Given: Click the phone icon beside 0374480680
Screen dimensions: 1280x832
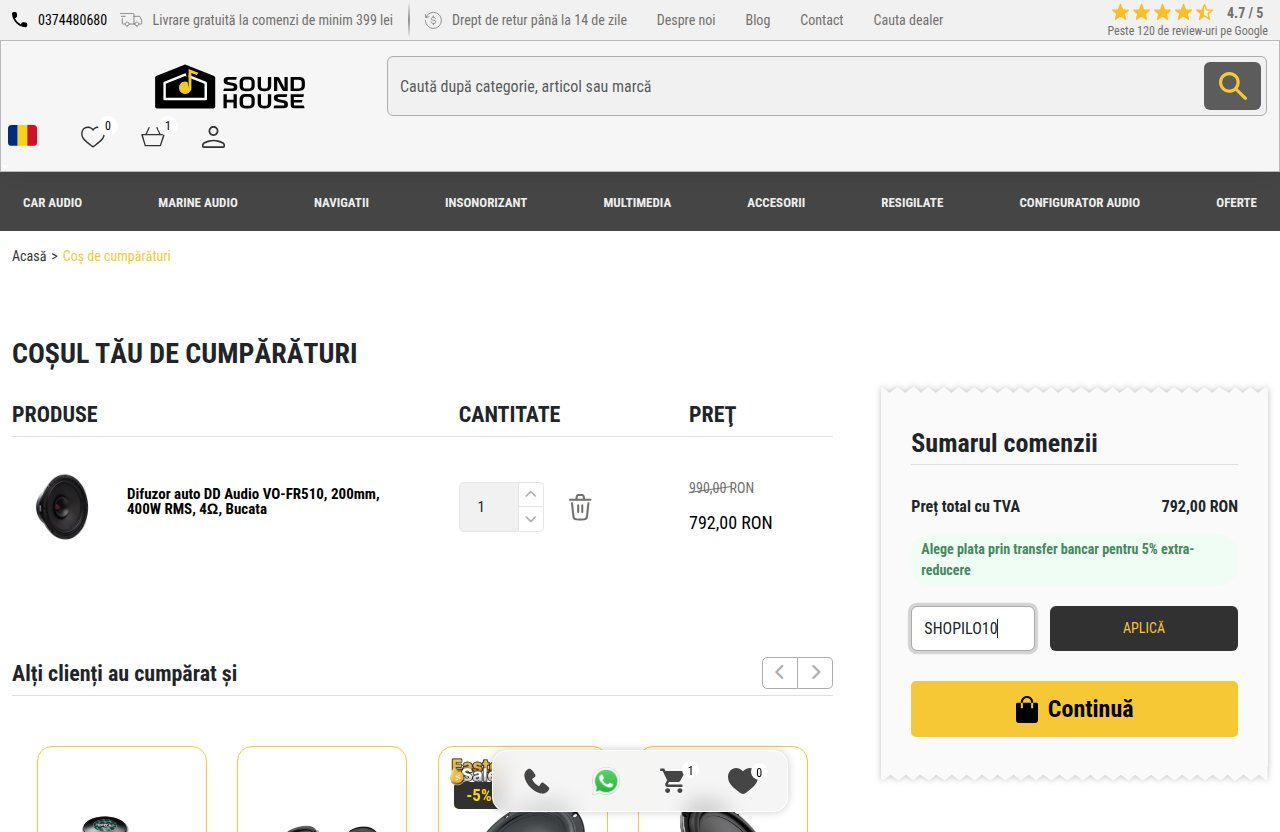Looking at the screenshot, I should 20,20.
